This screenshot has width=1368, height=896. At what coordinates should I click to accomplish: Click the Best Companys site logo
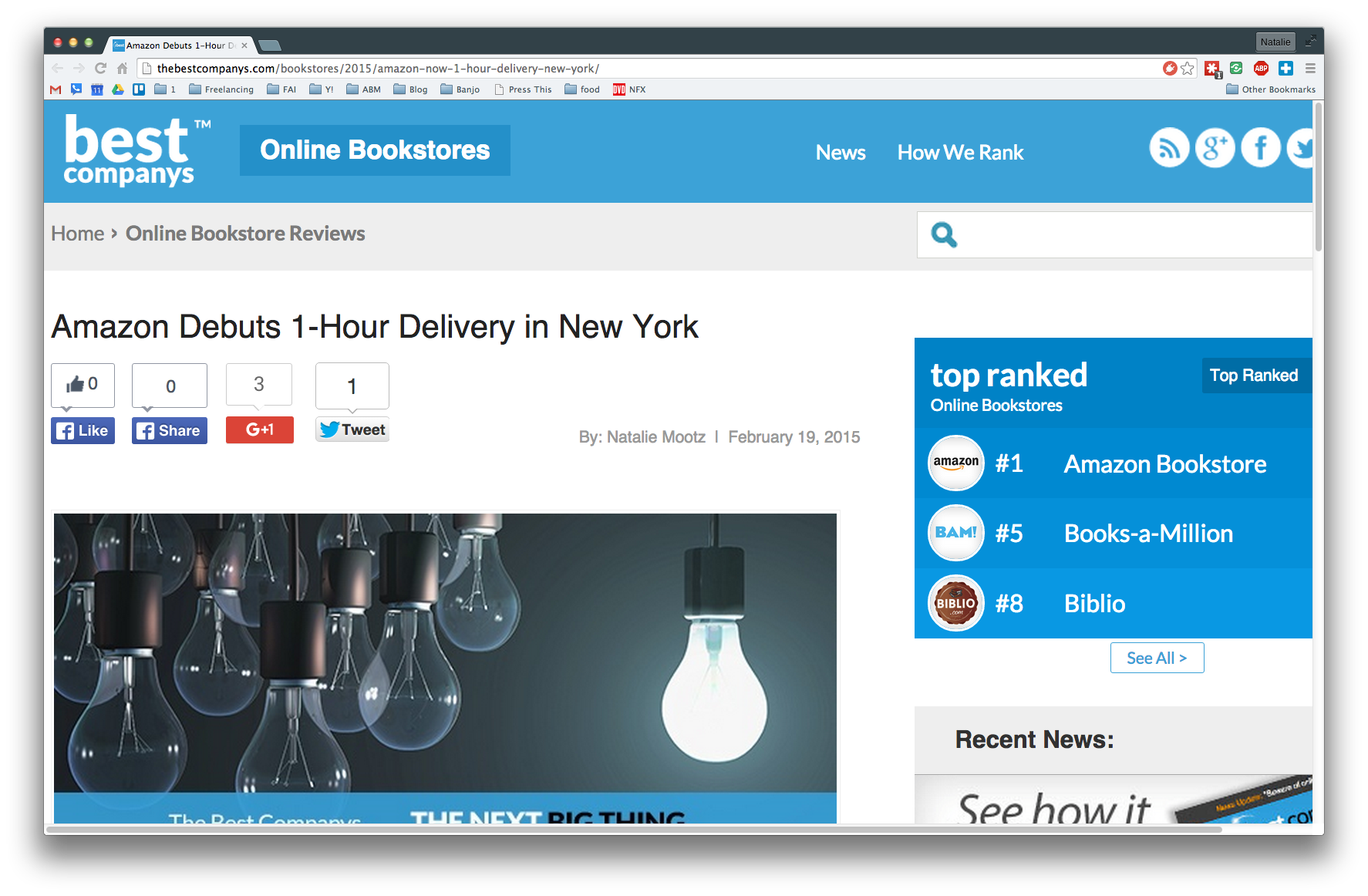(x=136, y=151)
